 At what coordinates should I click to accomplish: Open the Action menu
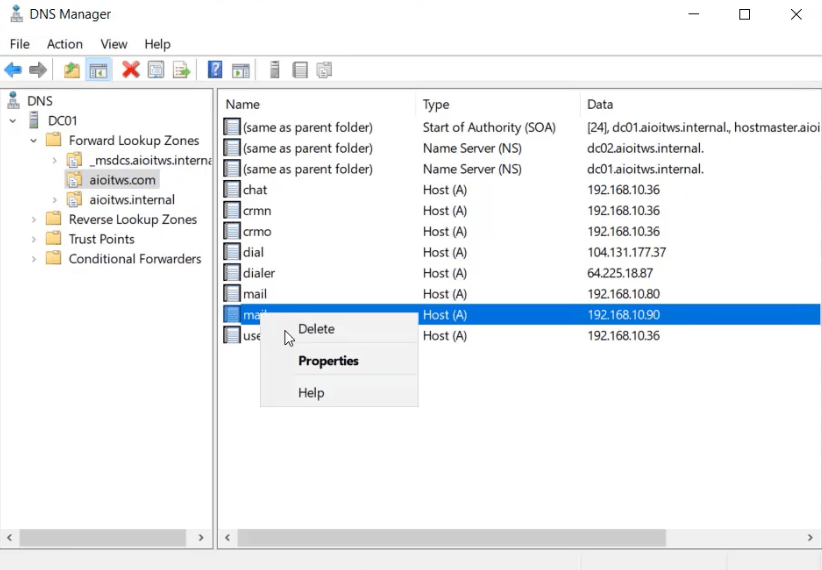tap(65, 44)
